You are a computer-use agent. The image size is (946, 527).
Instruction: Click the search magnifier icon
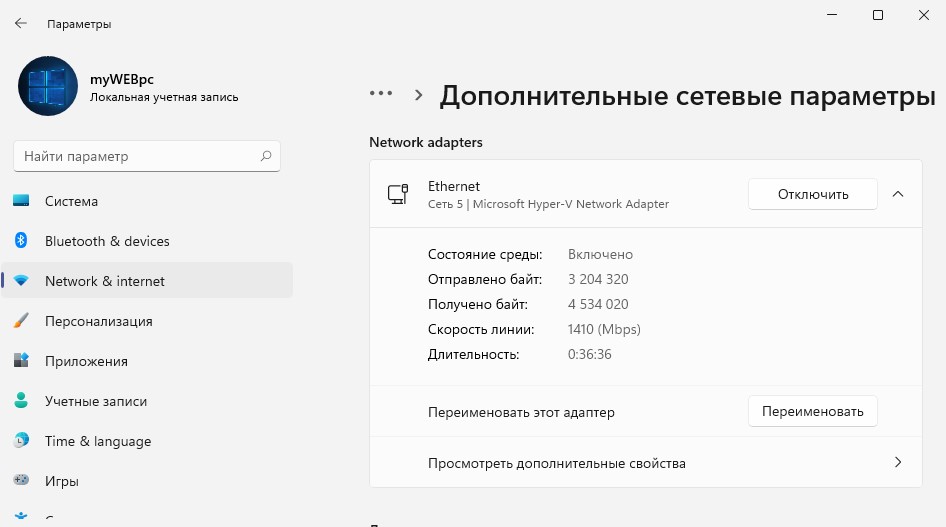pyautogui.click(x=265, y=156)
